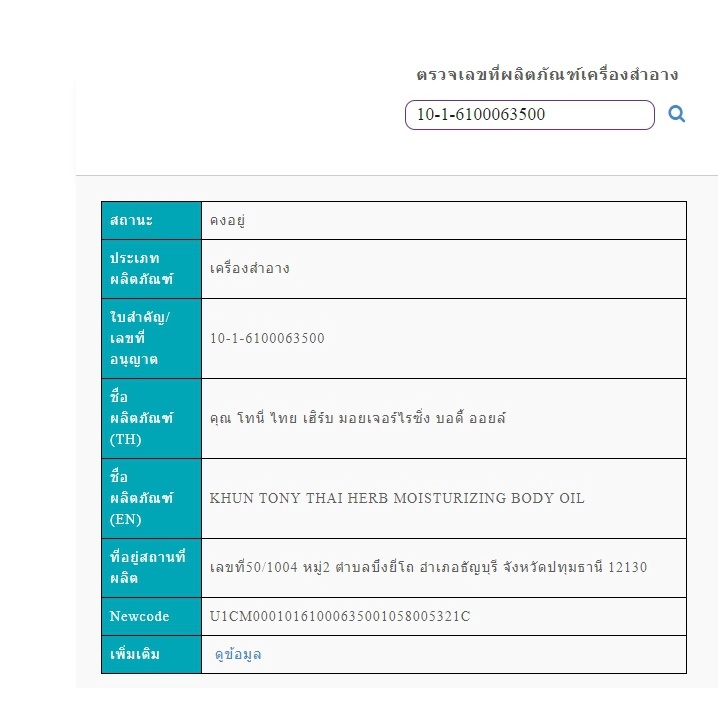Click the สถานะ header cell

click(151, 220)
